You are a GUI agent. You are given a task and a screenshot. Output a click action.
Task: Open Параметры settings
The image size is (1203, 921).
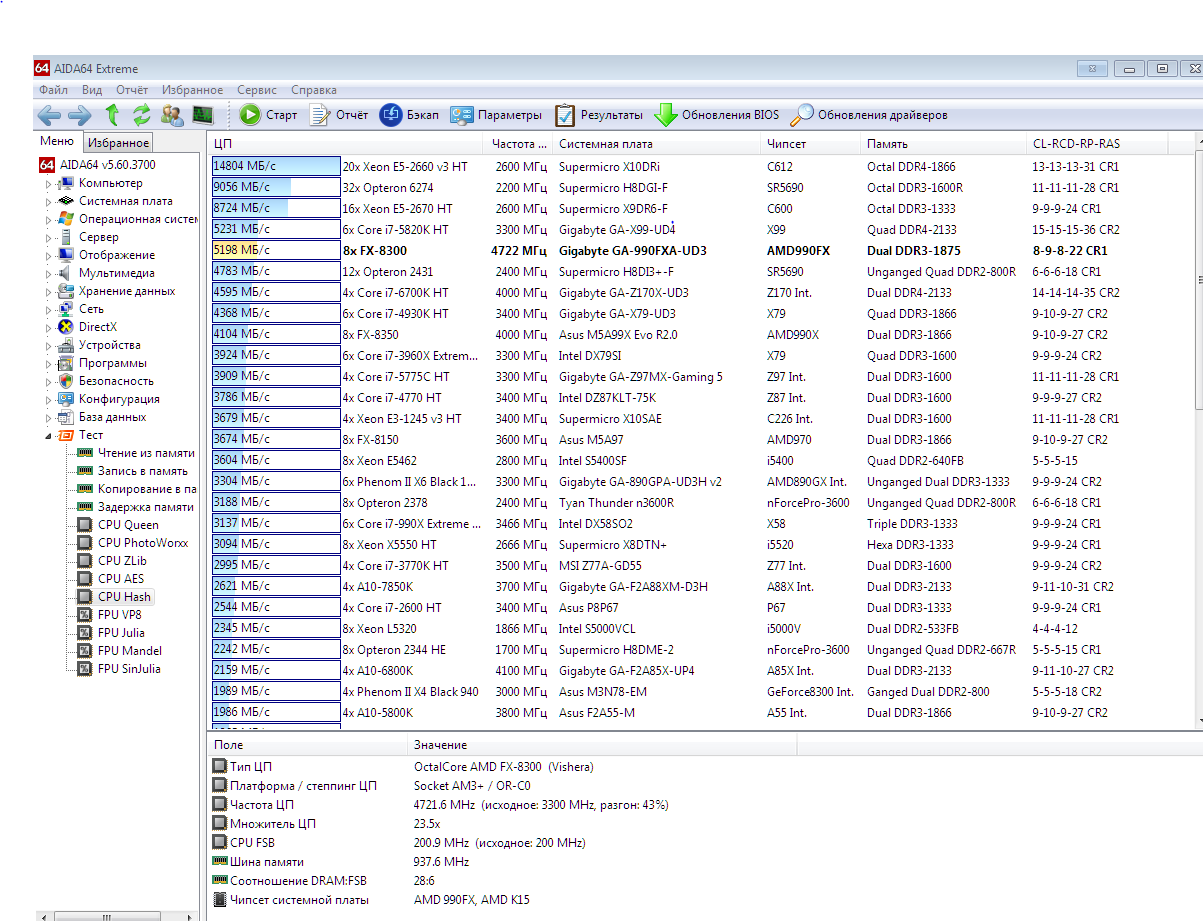pyautogui.click(x=496, y=115)
